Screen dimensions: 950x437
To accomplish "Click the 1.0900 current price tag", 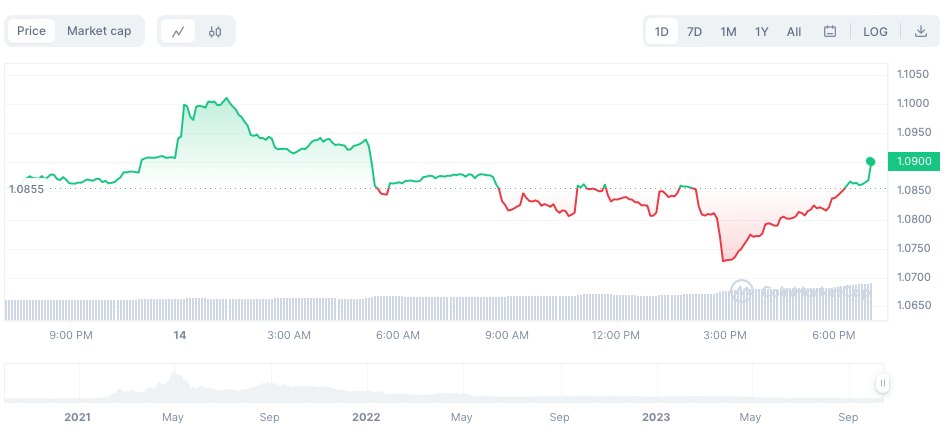I will click(914, 161).
